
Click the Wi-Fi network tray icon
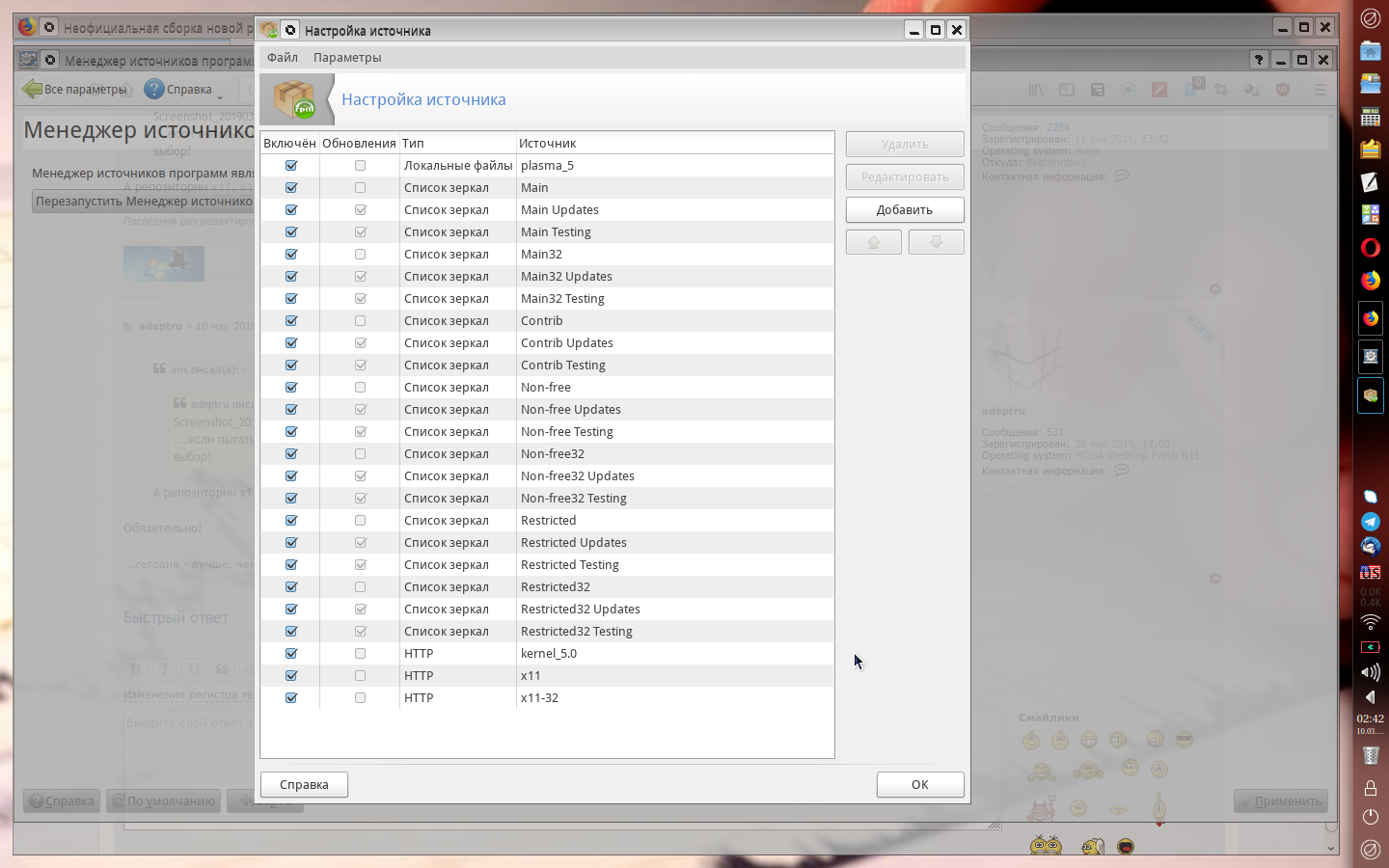[x=1370, y=622]
